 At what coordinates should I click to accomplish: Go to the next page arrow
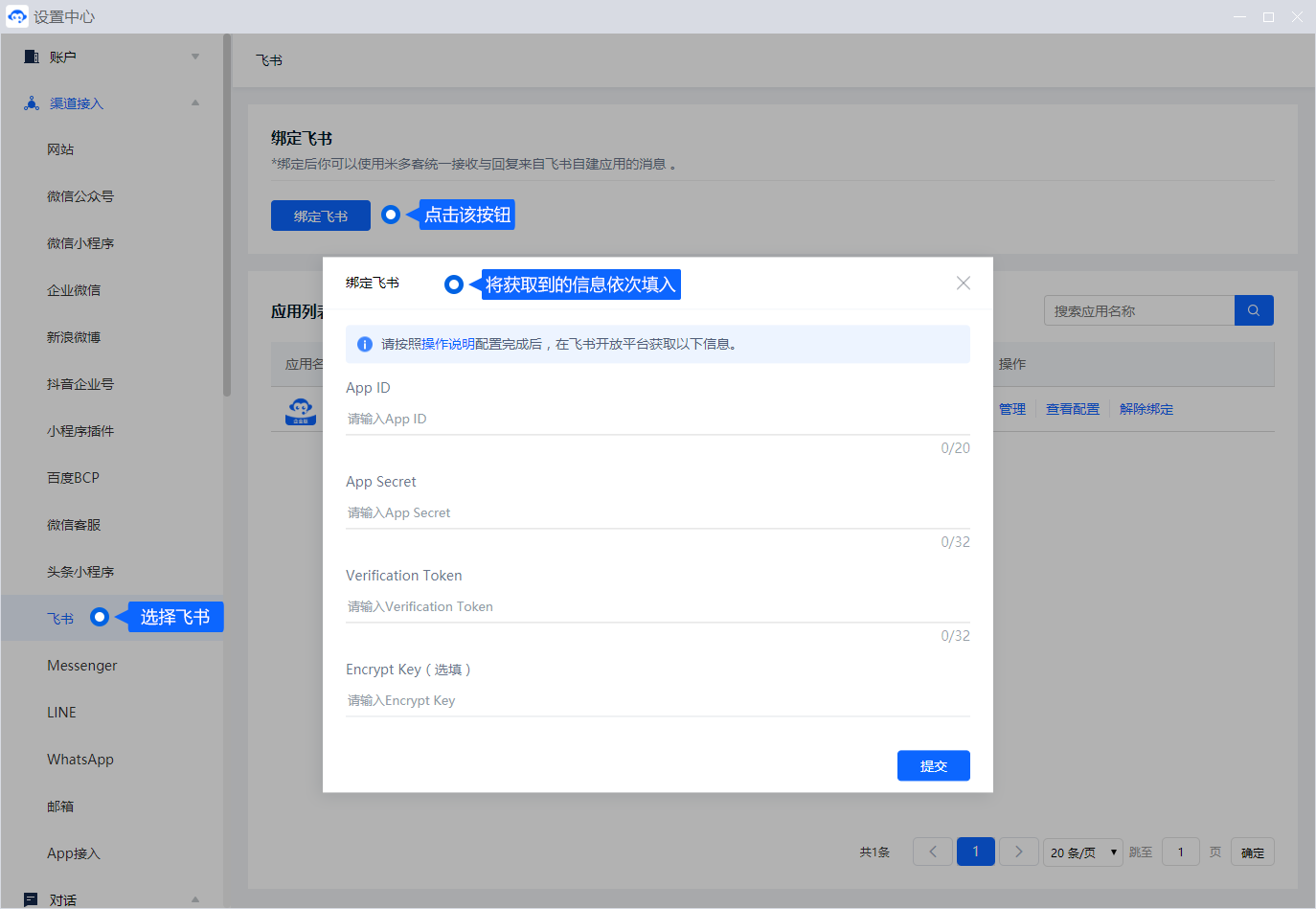[x=1018, y=852]
